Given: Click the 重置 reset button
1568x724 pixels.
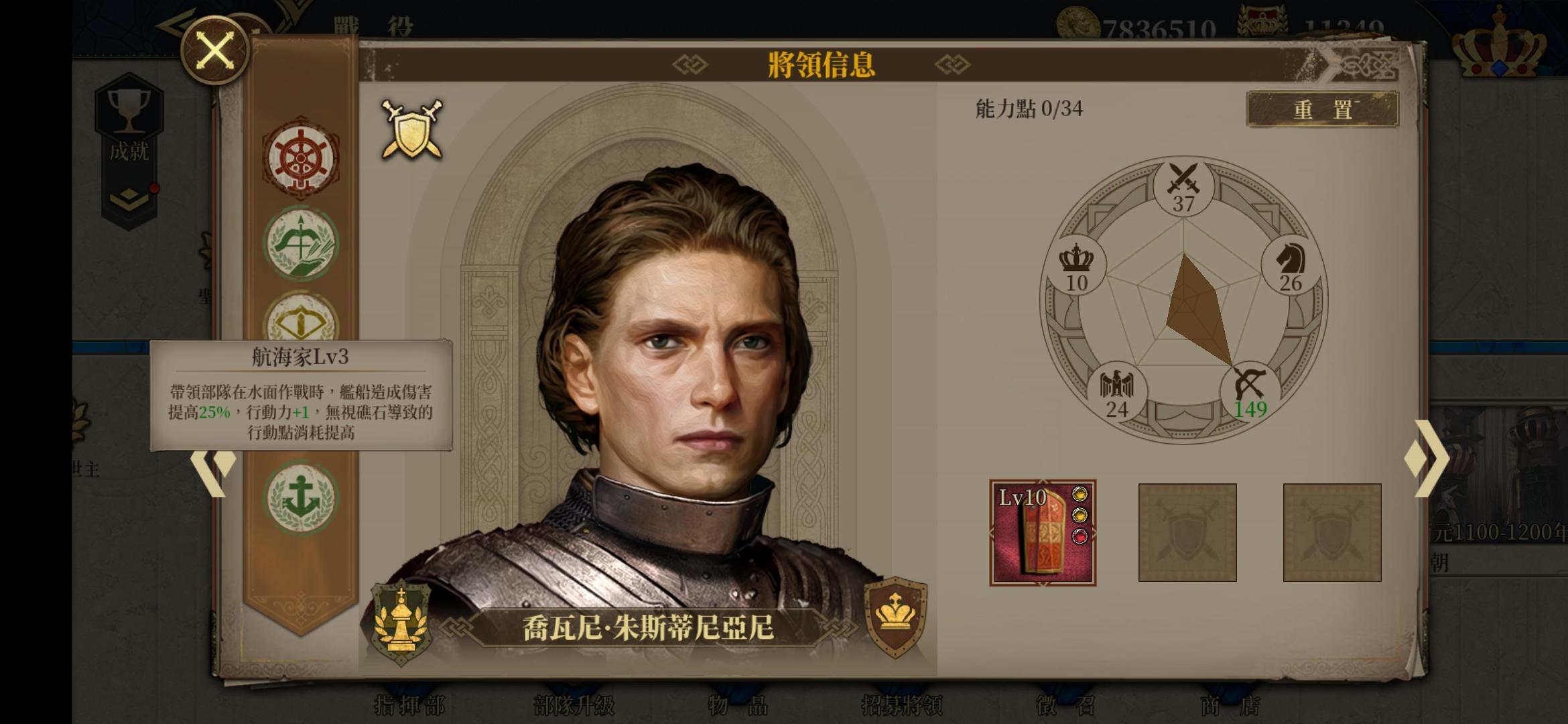Looking at the screenshot, I should click(x=1322, y=109).
